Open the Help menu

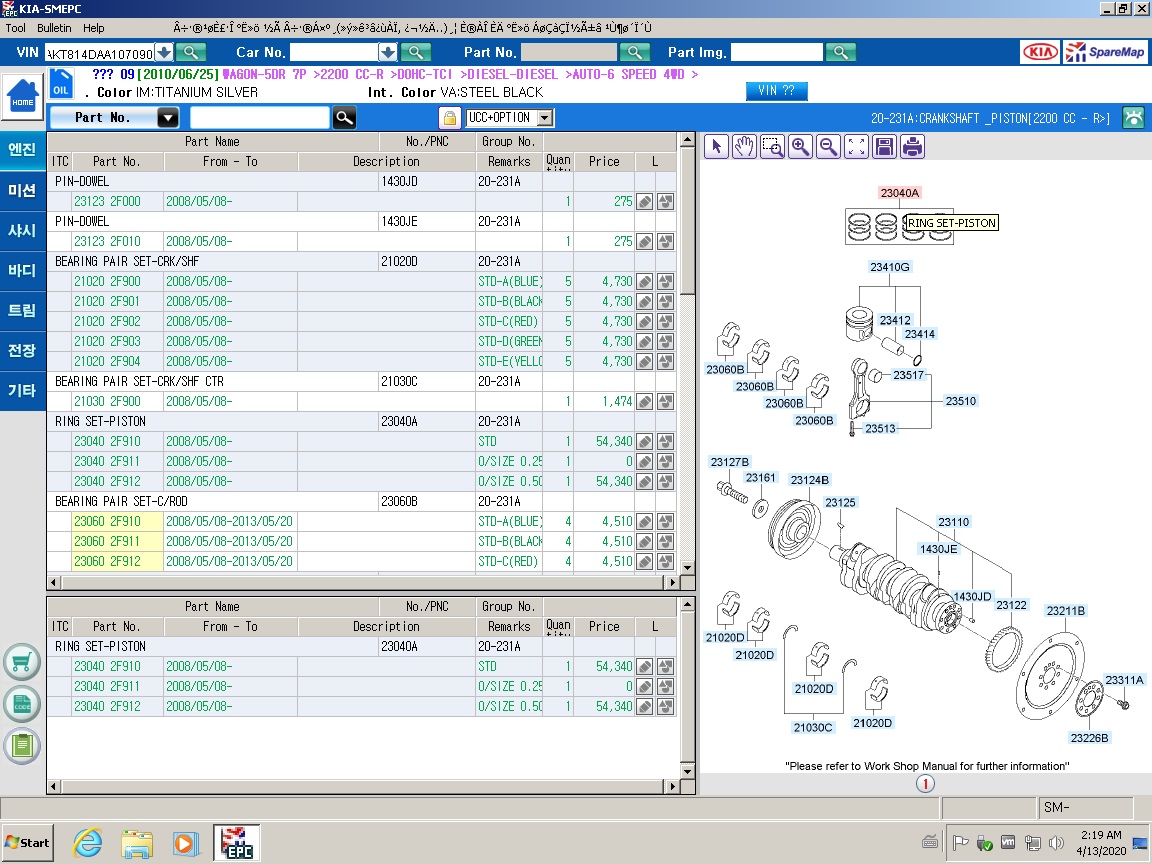[93, 28]
